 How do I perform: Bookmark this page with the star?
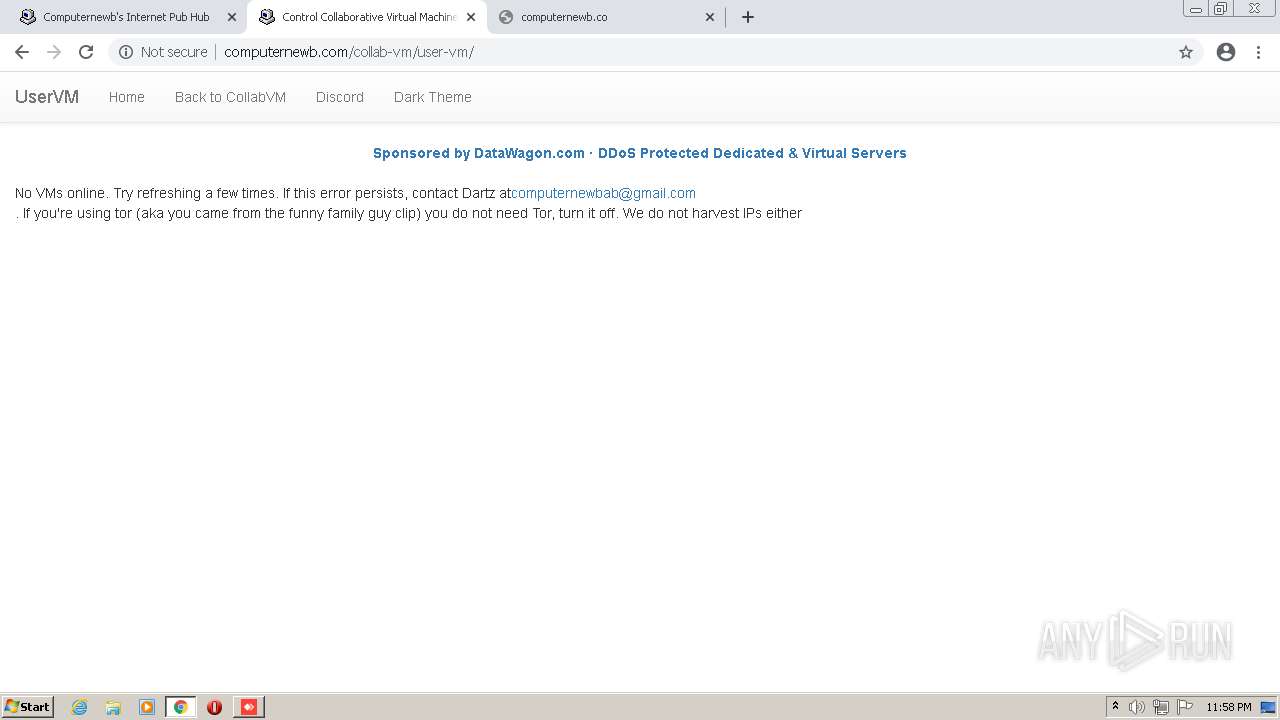coord(1186,52)
